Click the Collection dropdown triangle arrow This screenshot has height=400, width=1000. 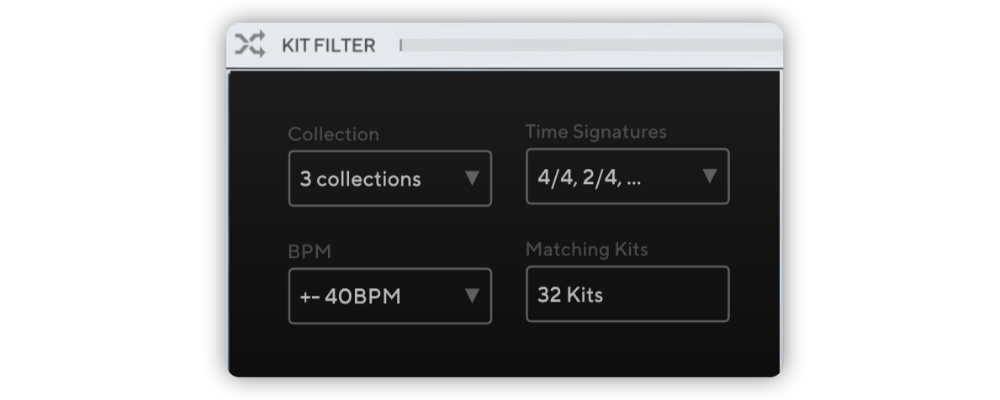[472, 178]
